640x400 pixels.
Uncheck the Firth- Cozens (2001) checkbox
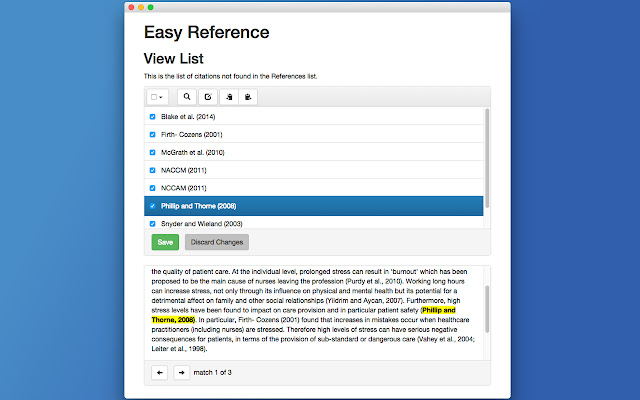tap(153, 134)
